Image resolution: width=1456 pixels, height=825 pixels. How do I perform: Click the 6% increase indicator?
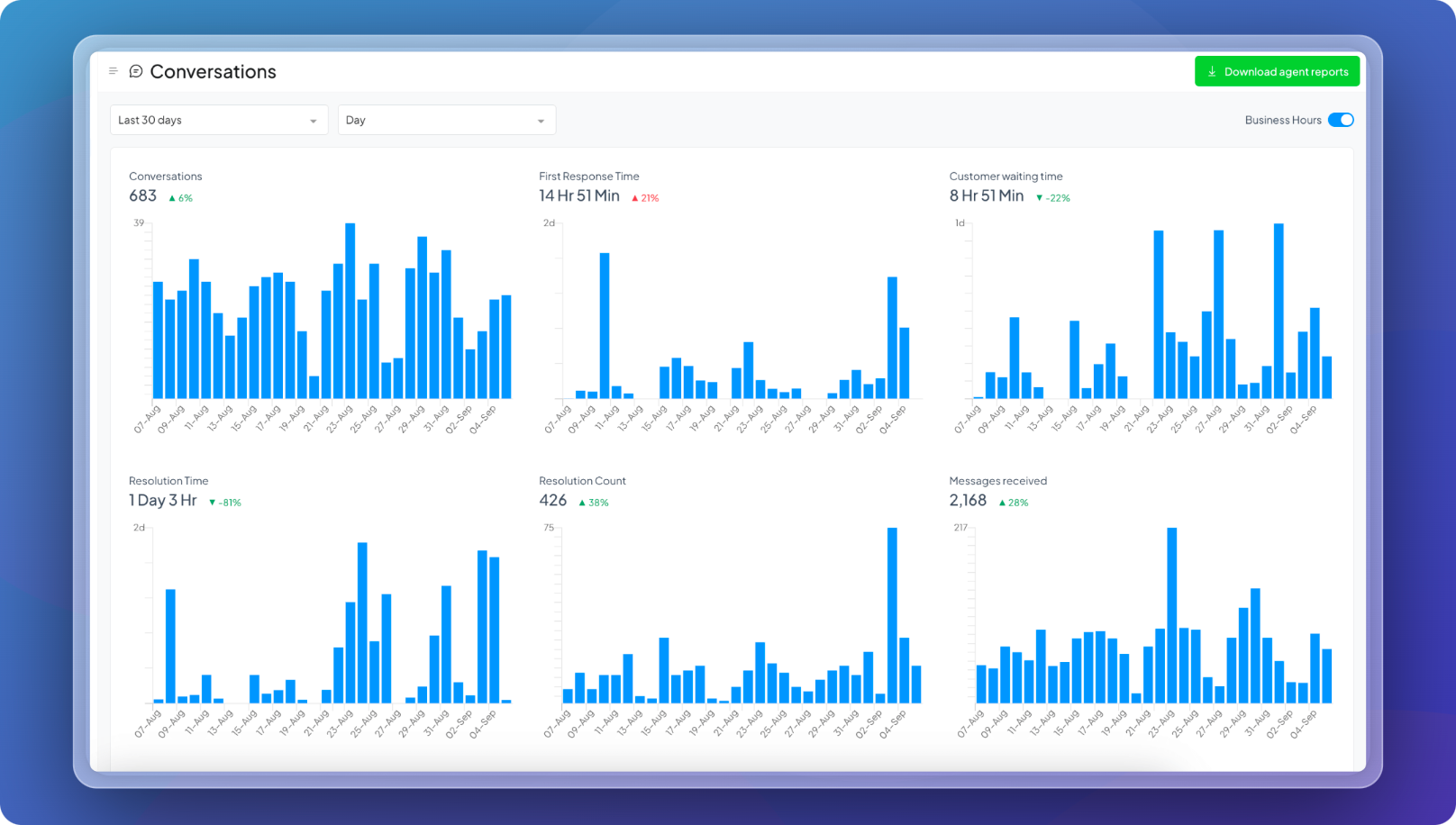point(181,198)
